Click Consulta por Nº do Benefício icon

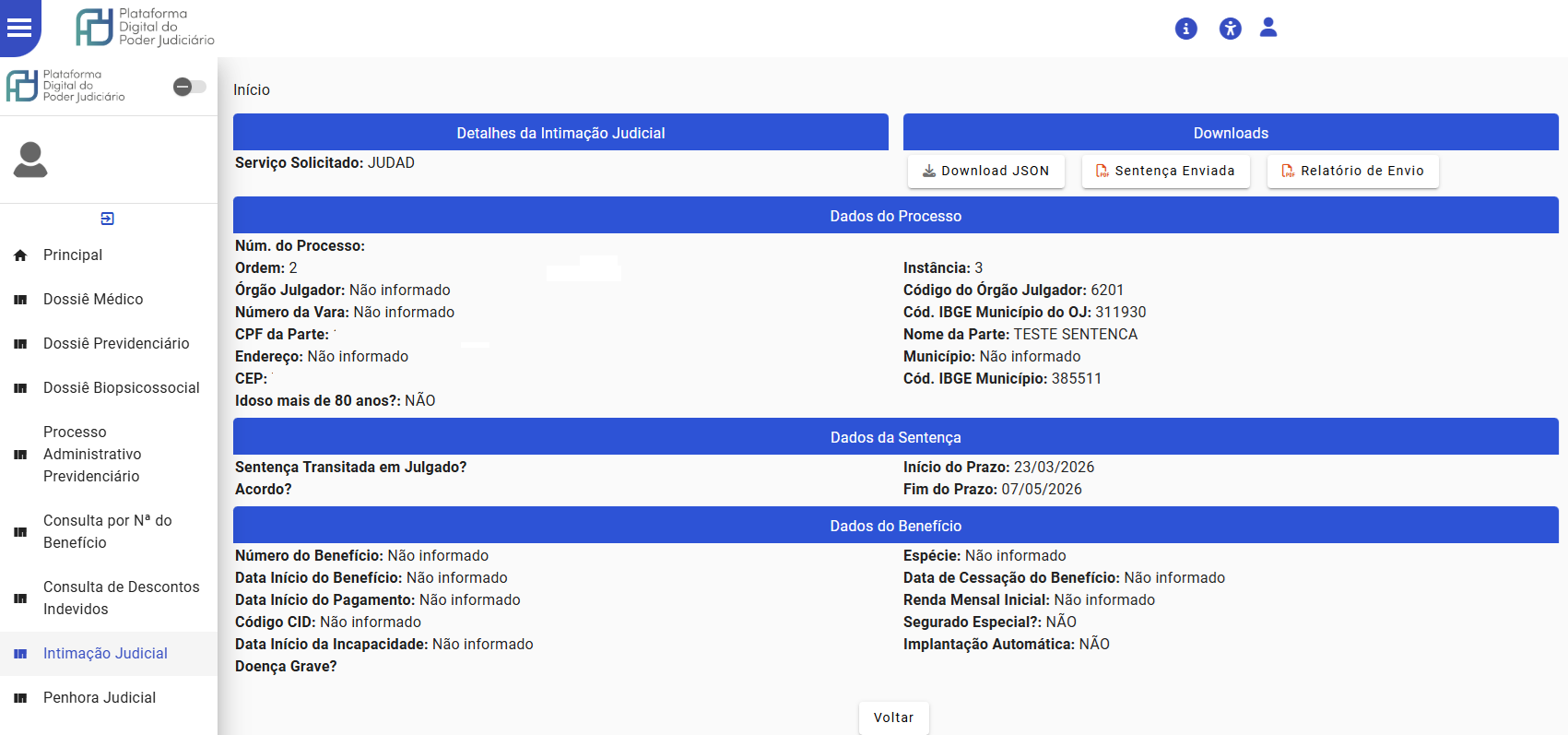point(20,532)
